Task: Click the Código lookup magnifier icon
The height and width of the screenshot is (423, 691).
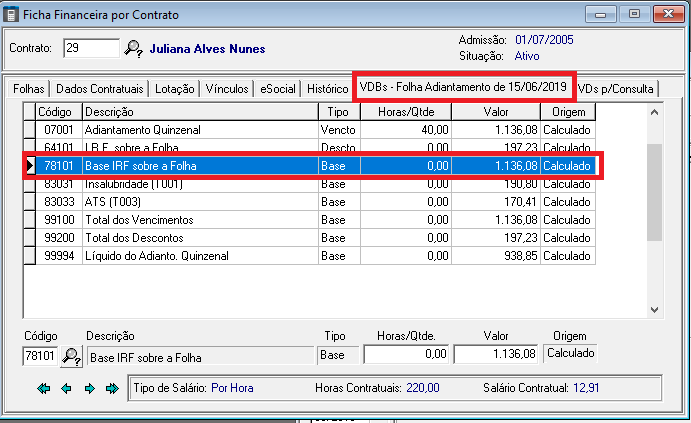Action: tap(71, 355)
